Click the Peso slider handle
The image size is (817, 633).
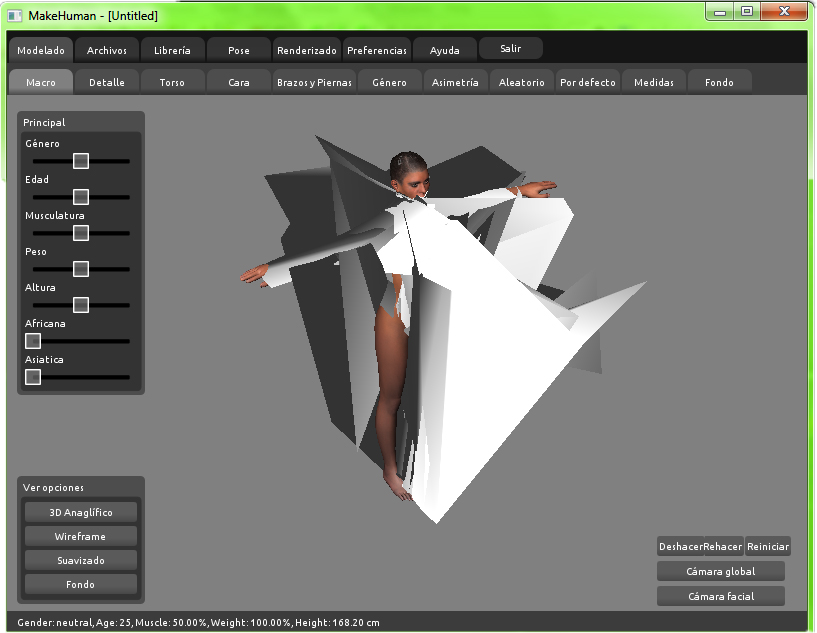tap(81, 269)
